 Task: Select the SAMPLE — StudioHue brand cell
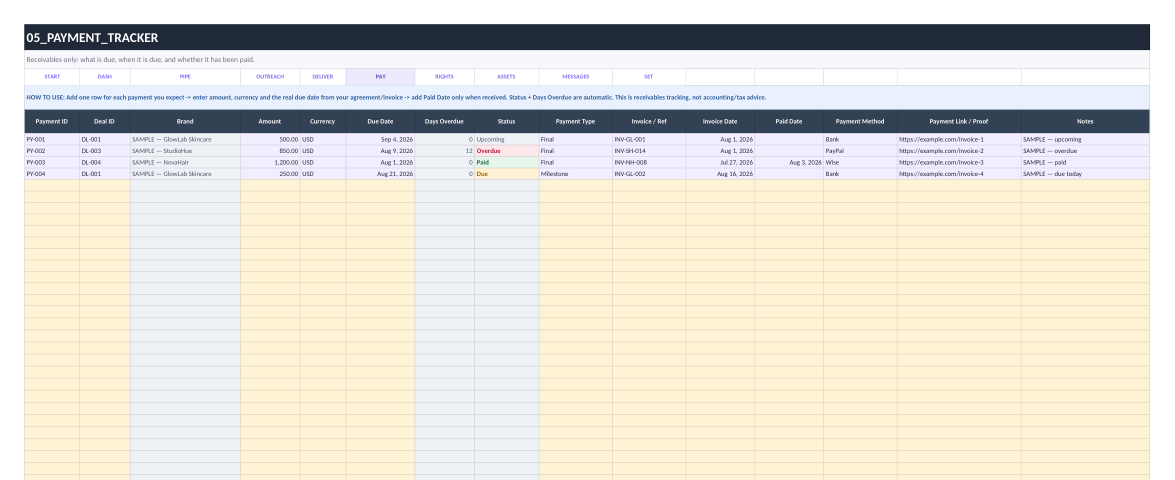pos(185,151)
